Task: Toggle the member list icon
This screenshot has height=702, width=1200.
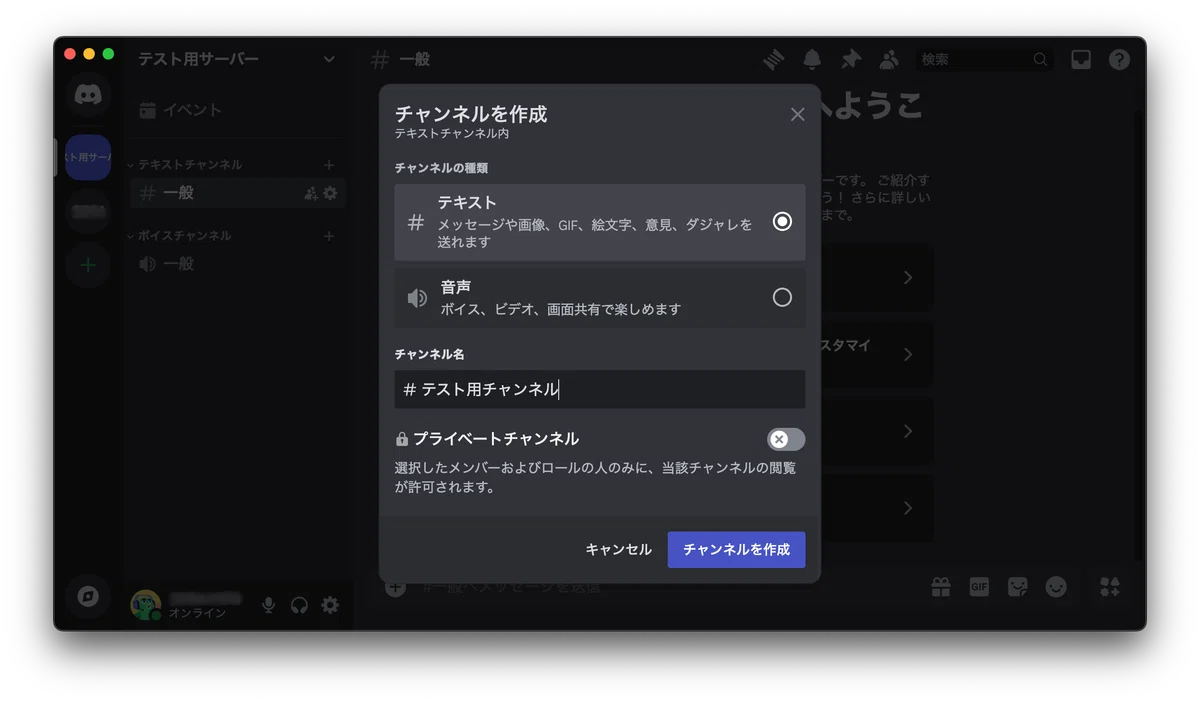Action: point(888,60)
